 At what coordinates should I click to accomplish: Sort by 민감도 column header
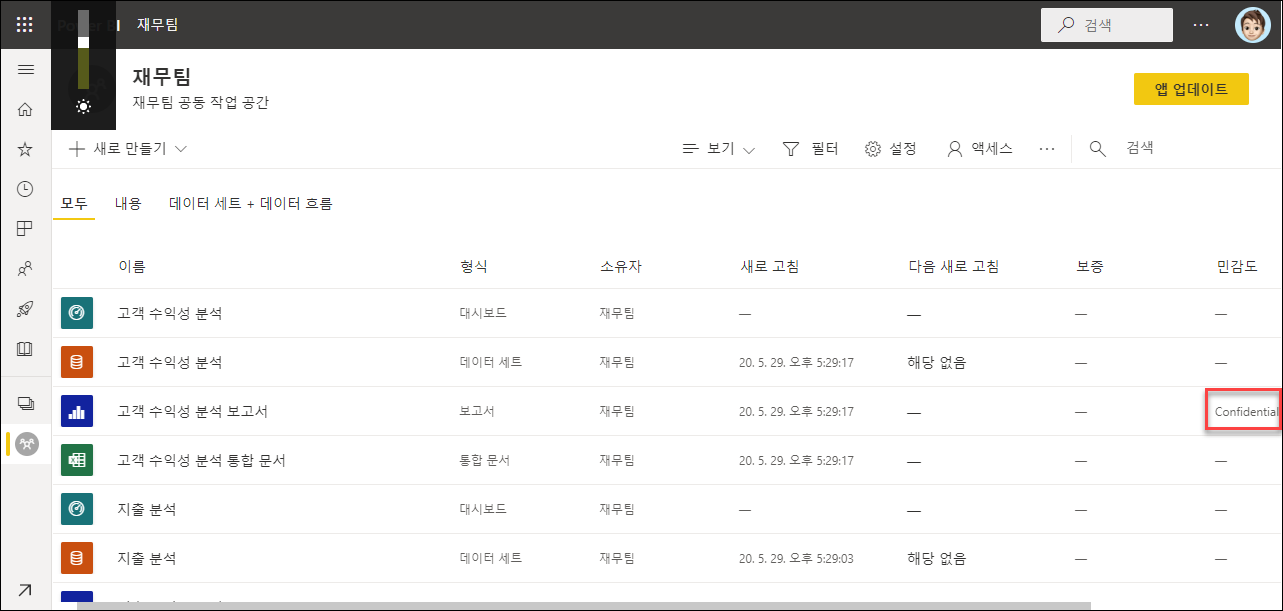pos(1237,266)
